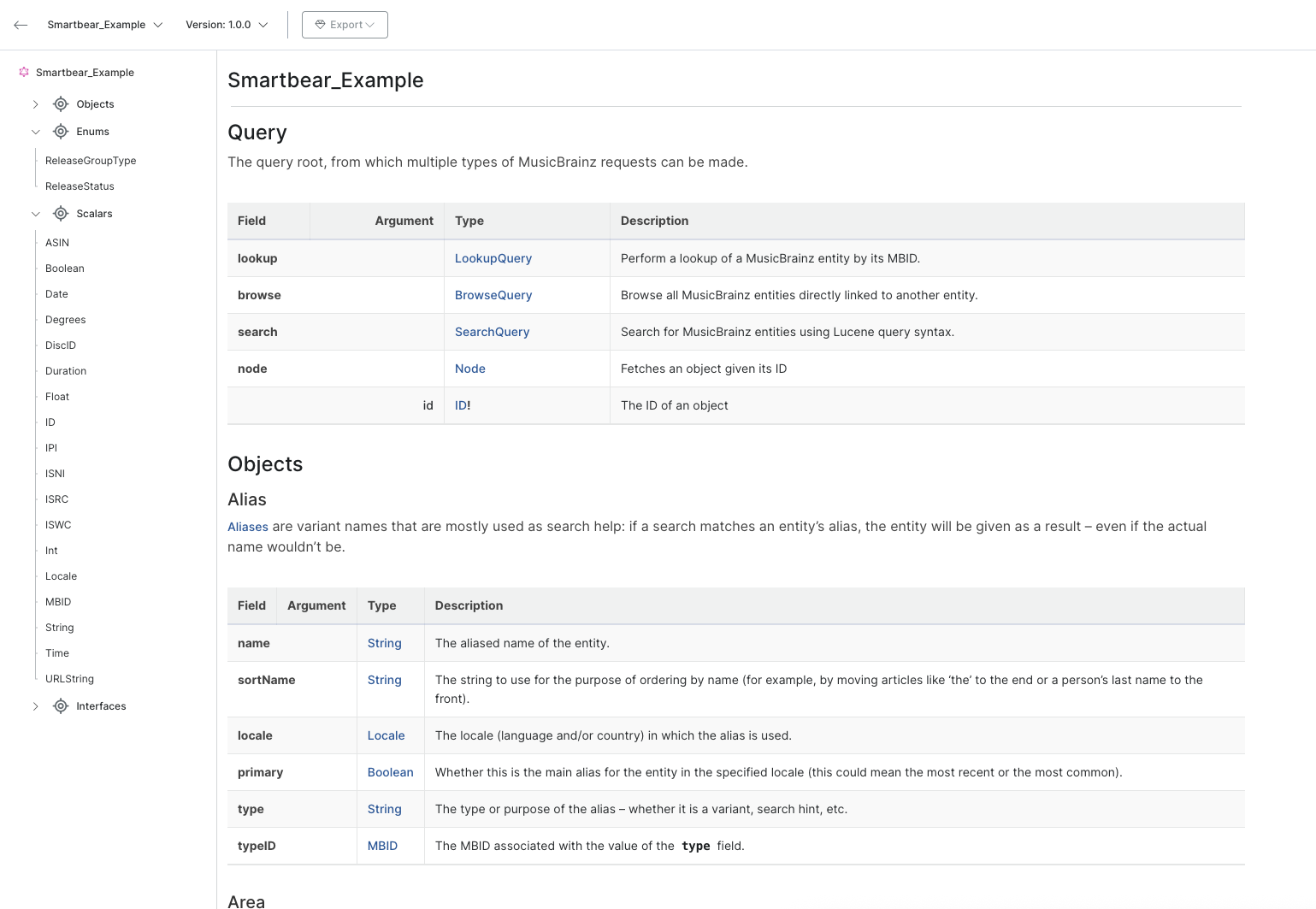Click the Locale type link in the Alias table

386,735
